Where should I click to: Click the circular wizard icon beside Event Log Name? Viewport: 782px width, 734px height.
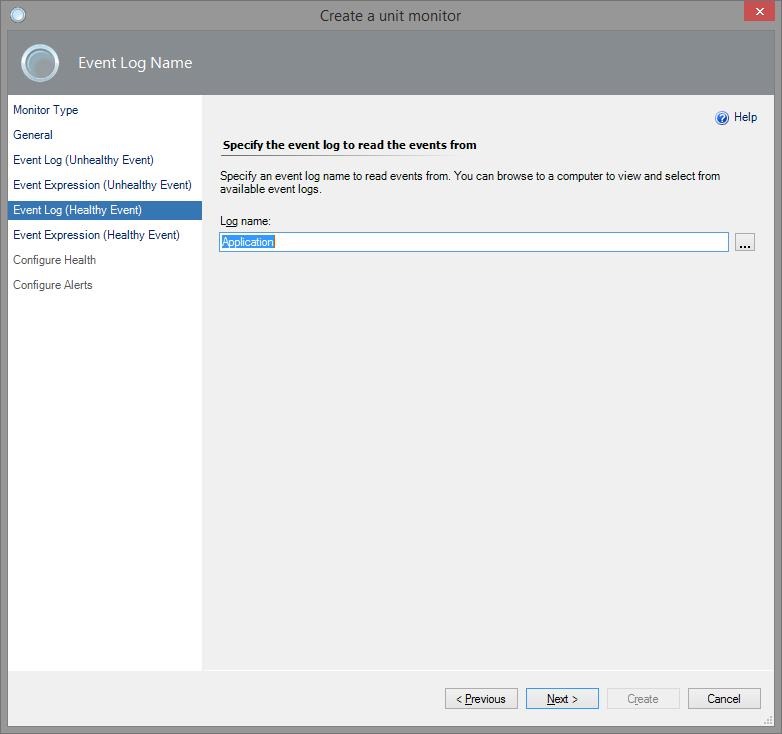[40, 63]
